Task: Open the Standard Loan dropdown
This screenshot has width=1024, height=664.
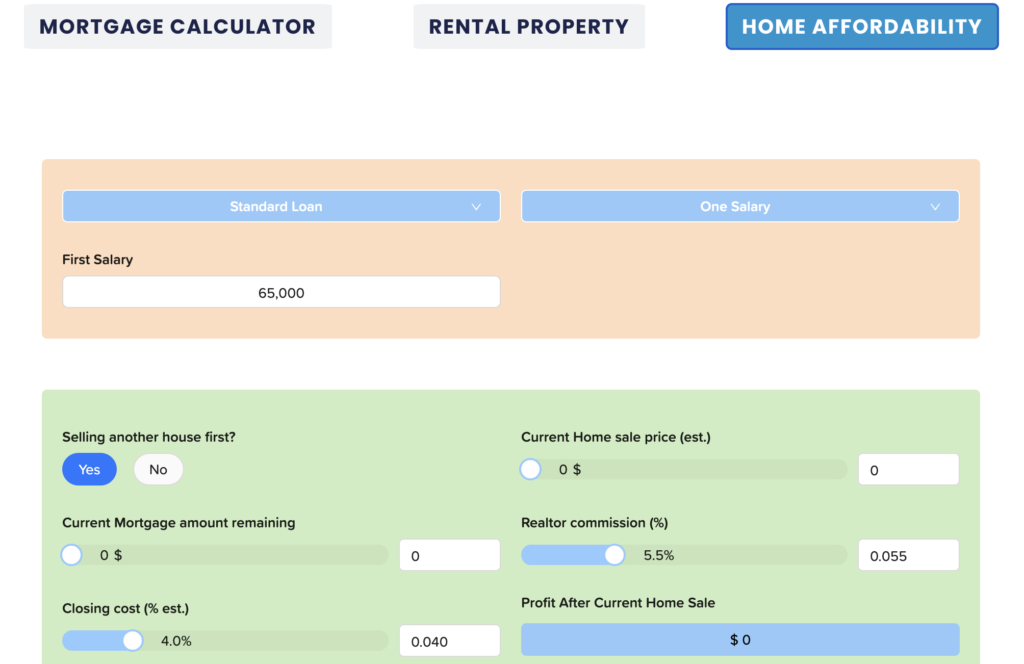Action: tap(281, 206)
